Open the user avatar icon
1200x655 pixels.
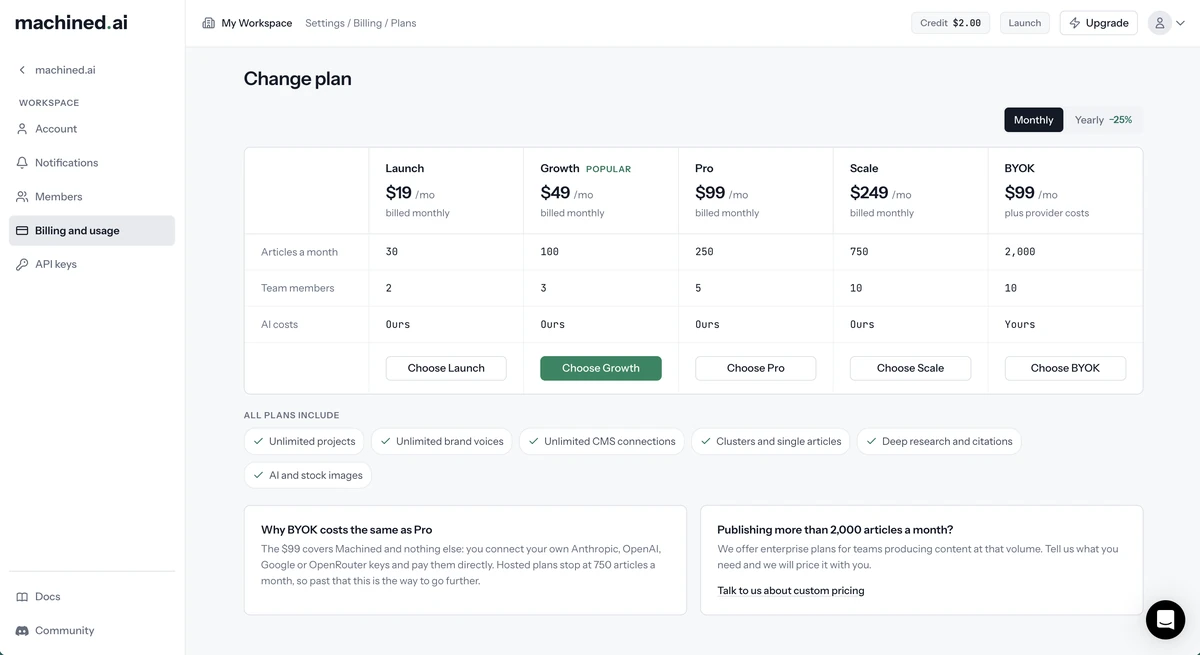point(1160,23)
